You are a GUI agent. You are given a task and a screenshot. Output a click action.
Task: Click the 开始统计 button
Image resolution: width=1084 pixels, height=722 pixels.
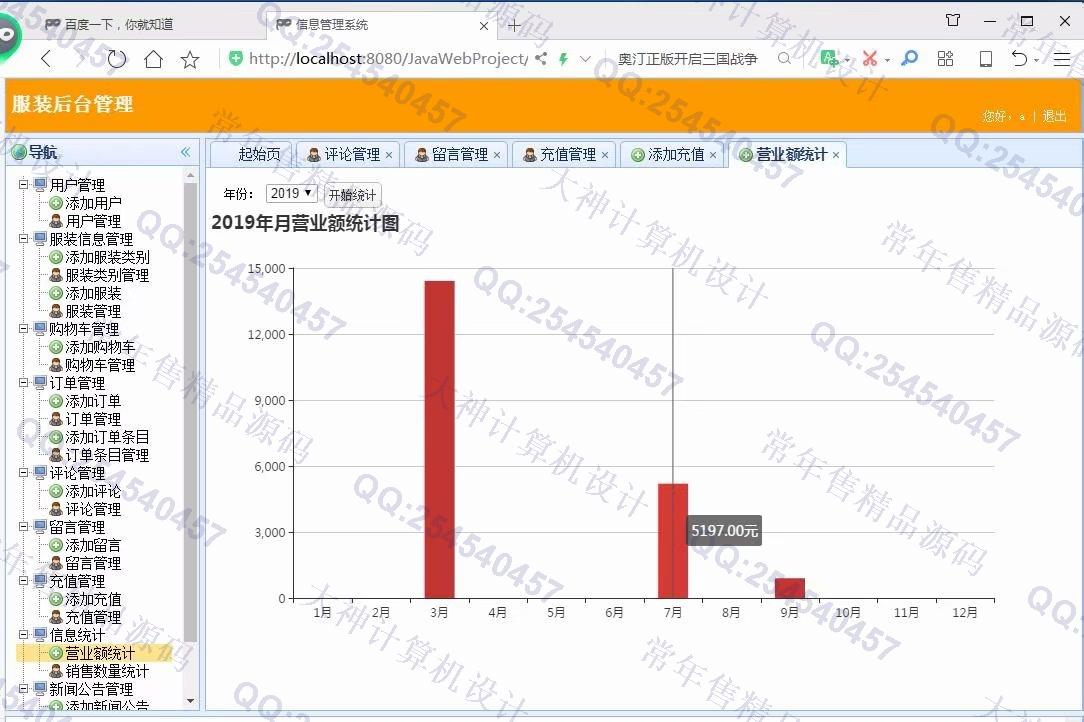[352, 195]
